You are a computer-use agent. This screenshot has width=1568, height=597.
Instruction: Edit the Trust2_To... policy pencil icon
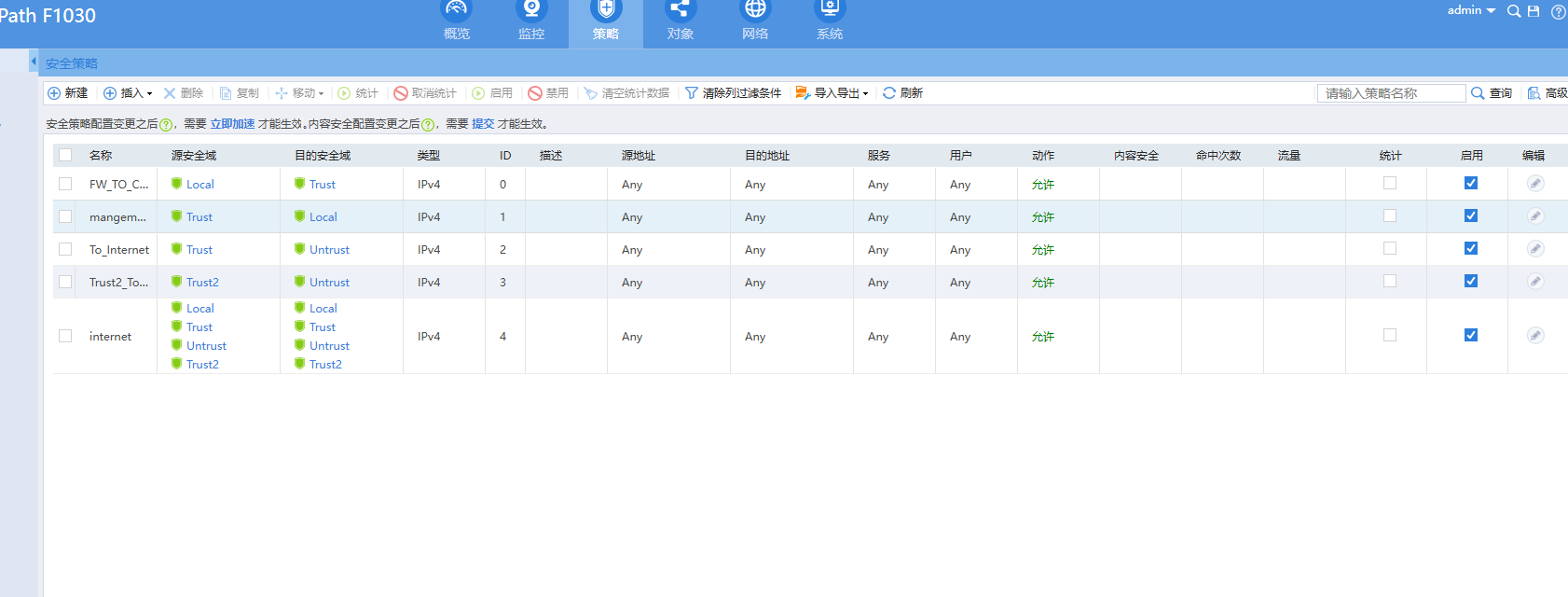[x=1535, y=282]
